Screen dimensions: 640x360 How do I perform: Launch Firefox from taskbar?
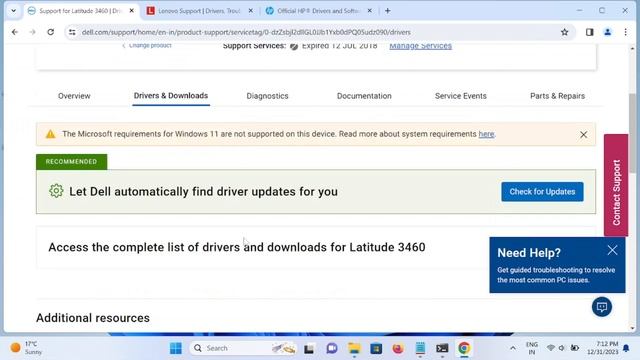click(x=398, y=348)
